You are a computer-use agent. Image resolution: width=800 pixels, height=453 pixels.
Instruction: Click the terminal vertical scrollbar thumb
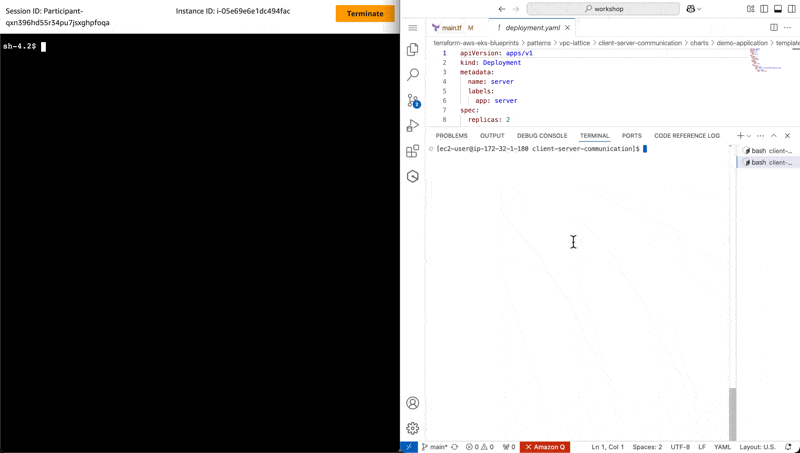pos(732,414)
